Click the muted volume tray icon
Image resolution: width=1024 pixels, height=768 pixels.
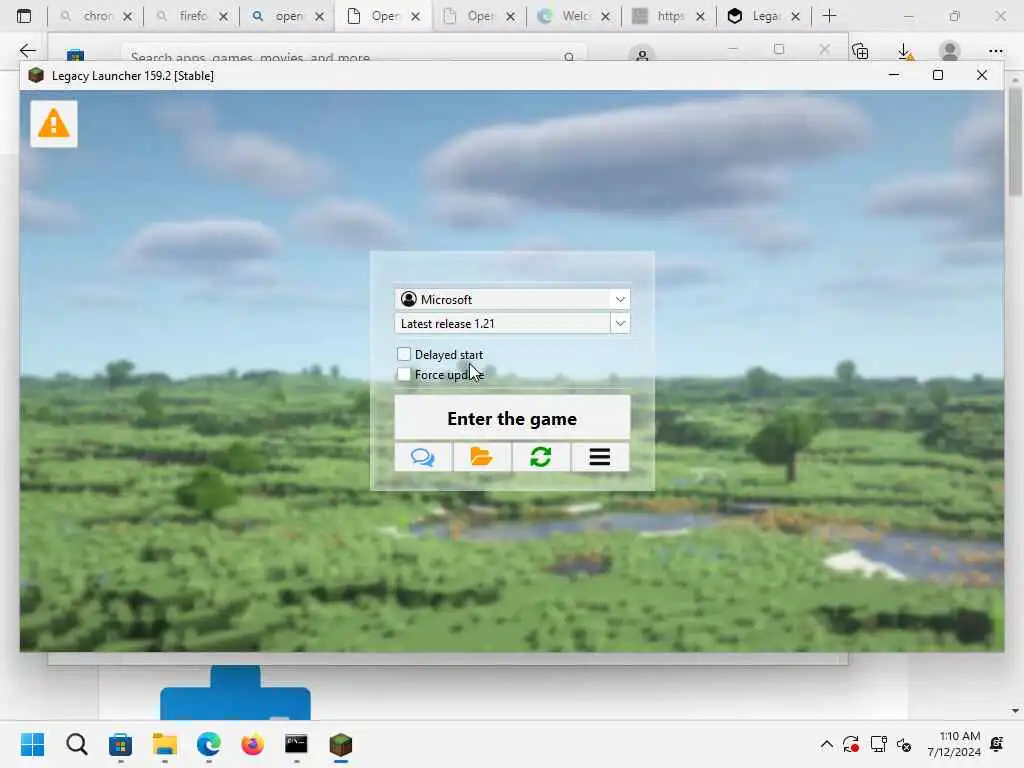(x=904, y=744)
